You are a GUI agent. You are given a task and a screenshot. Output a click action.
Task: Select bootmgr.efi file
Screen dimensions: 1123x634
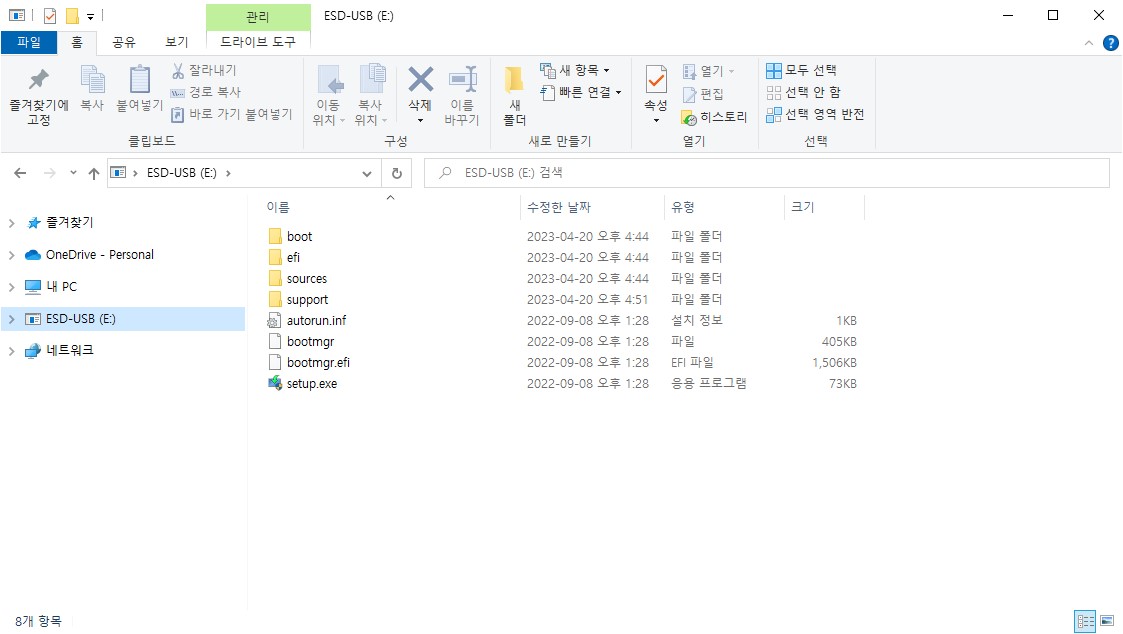[x=318, y=362]
